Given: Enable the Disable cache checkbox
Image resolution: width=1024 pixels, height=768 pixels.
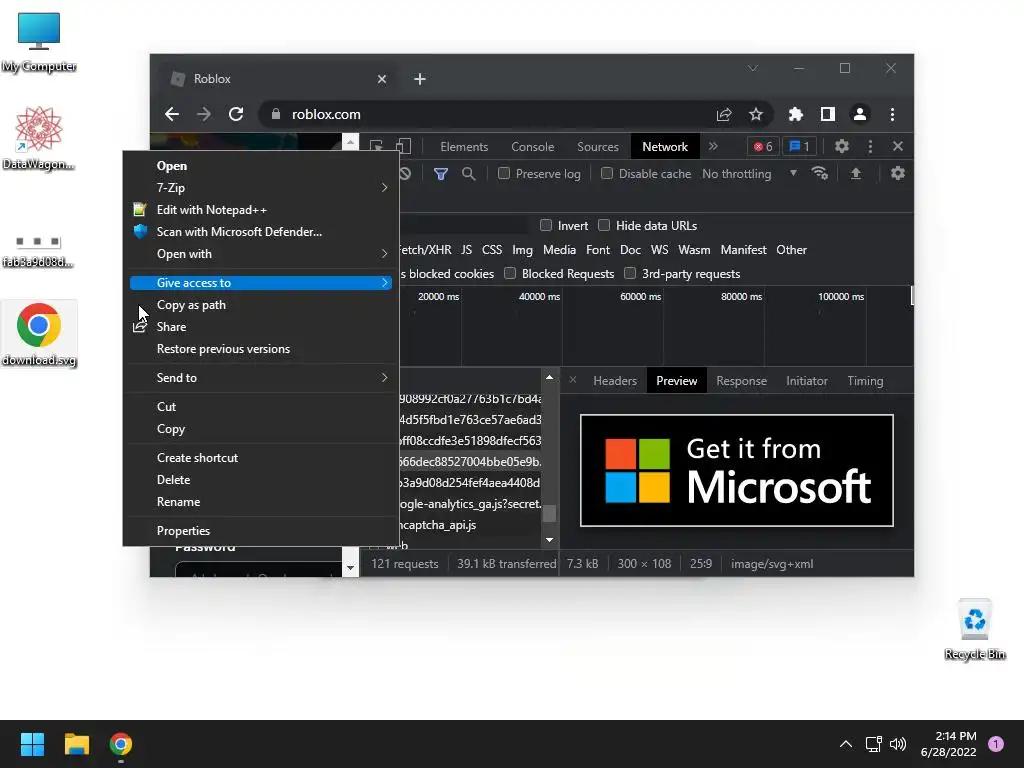Looking at the screenshot, I should [607, 173].
